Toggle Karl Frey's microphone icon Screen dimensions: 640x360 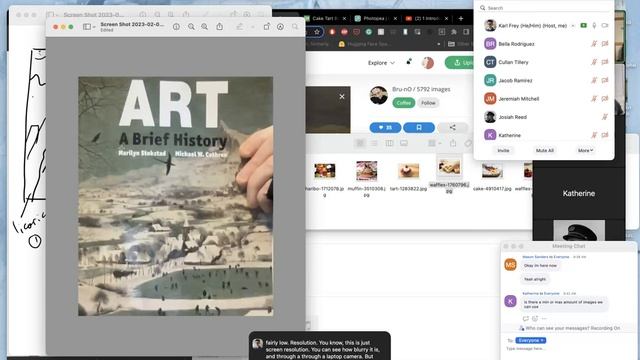pos(594,25)
